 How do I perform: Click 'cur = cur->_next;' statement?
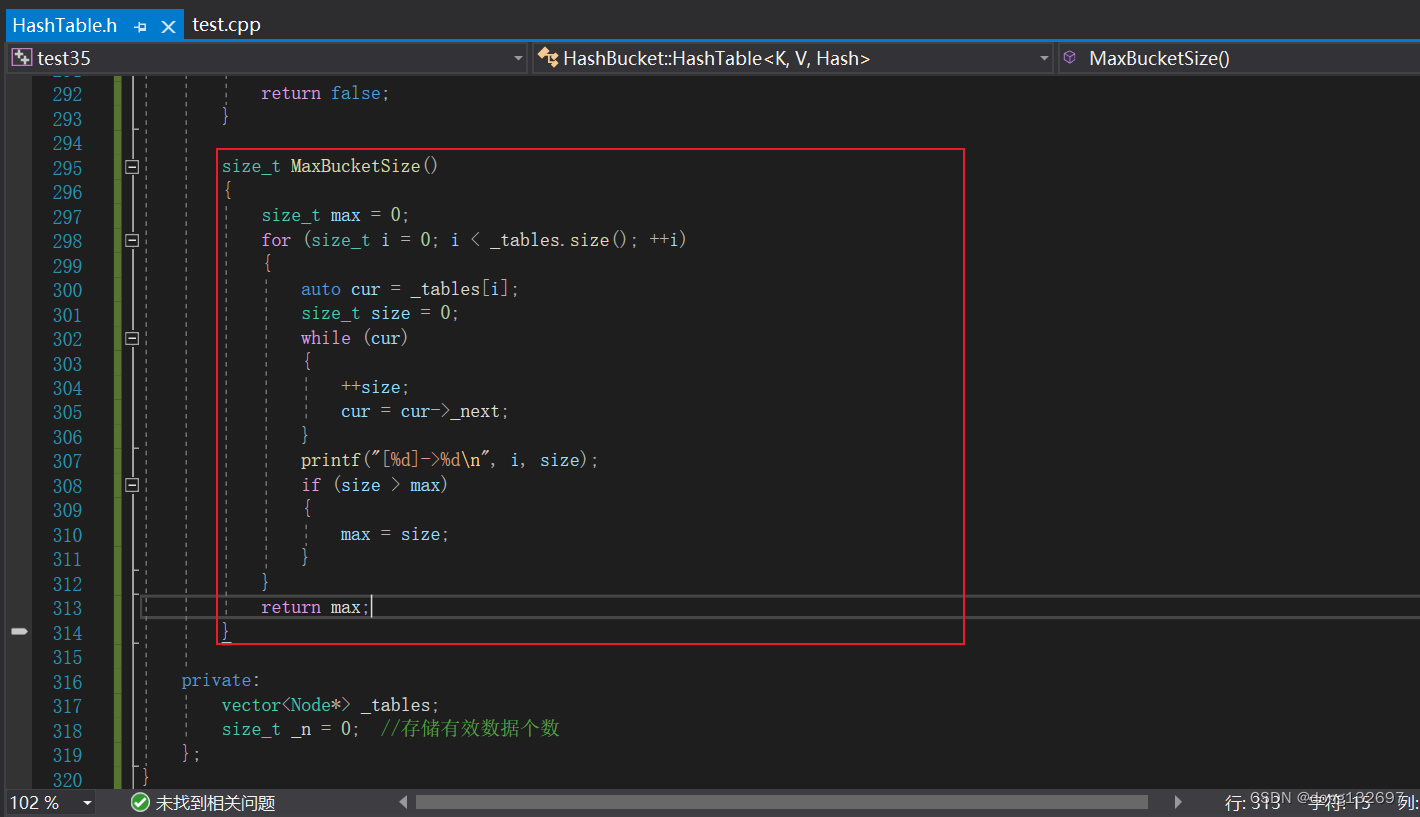click(x=425, y=411)
